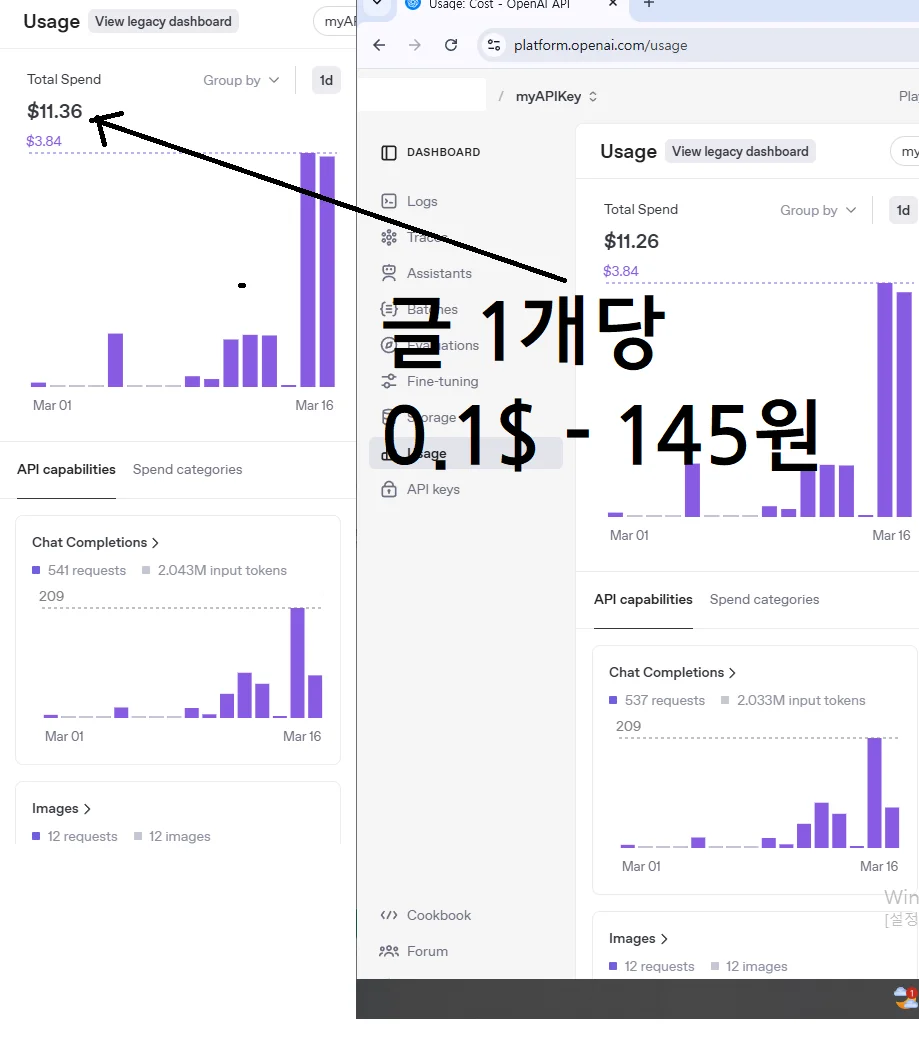Viewport: 919px width, 1037px height.
Task: Click the browser forward arrow
Action: tap(415, 45)
